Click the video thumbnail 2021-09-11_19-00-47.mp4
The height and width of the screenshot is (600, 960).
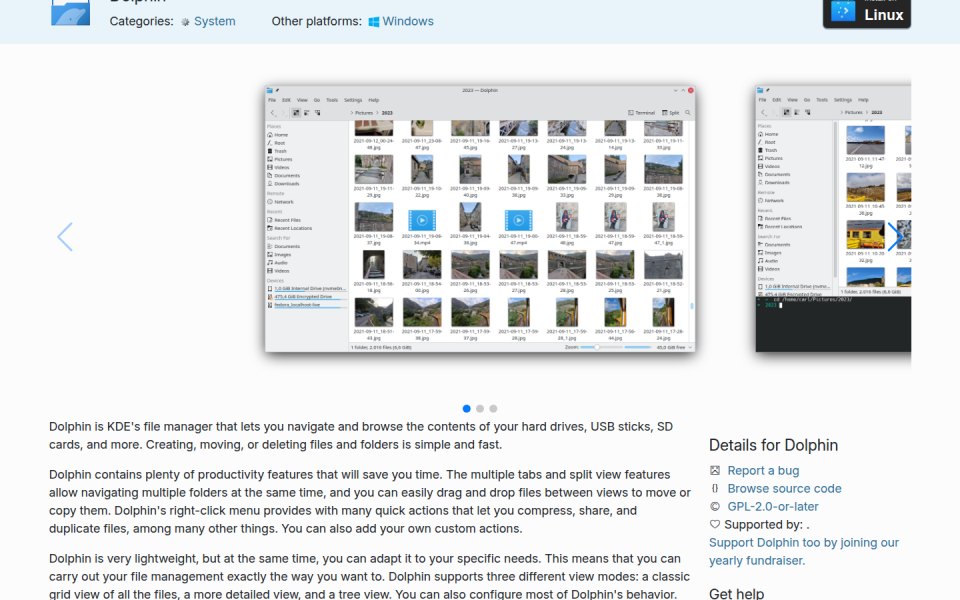pos(519,220)
